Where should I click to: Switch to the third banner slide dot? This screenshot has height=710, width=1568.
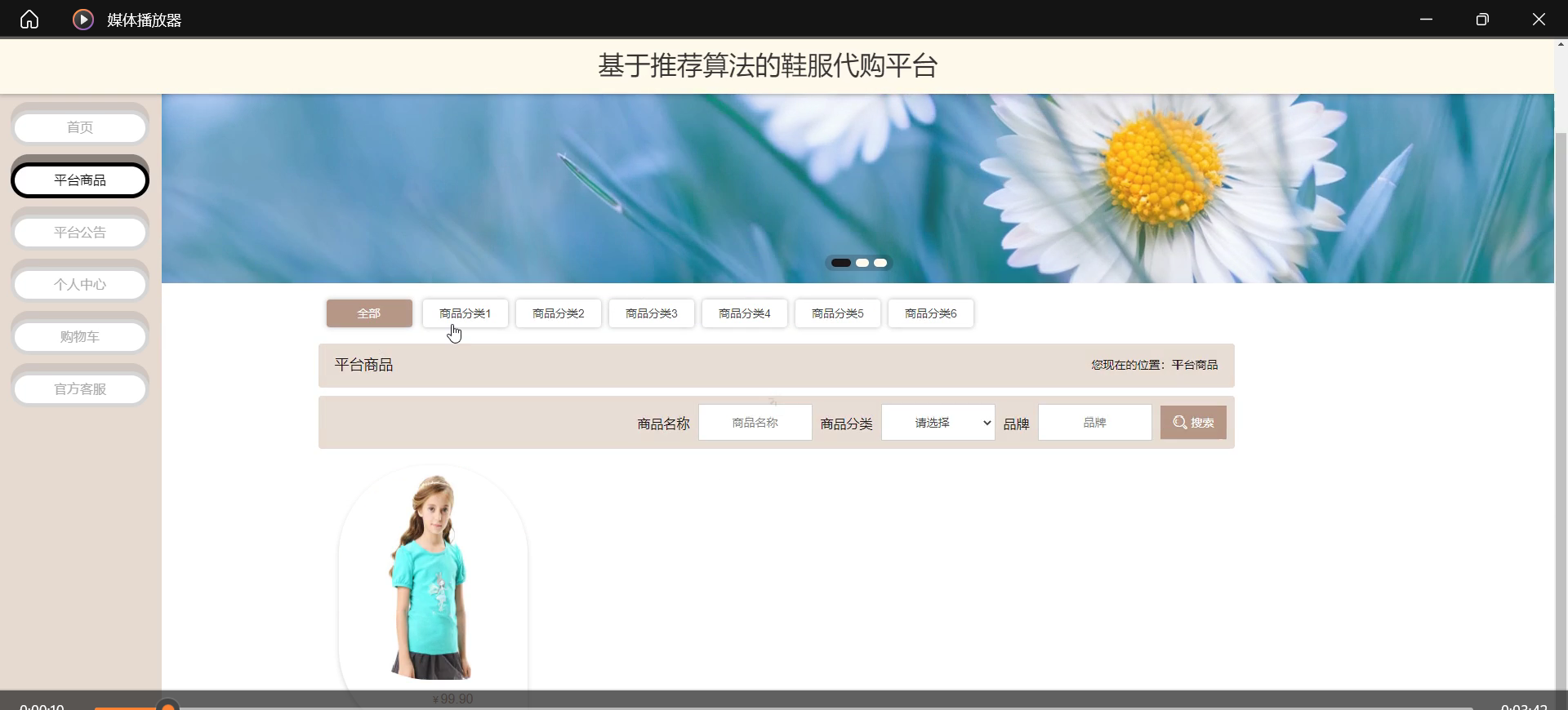point(880,263)
